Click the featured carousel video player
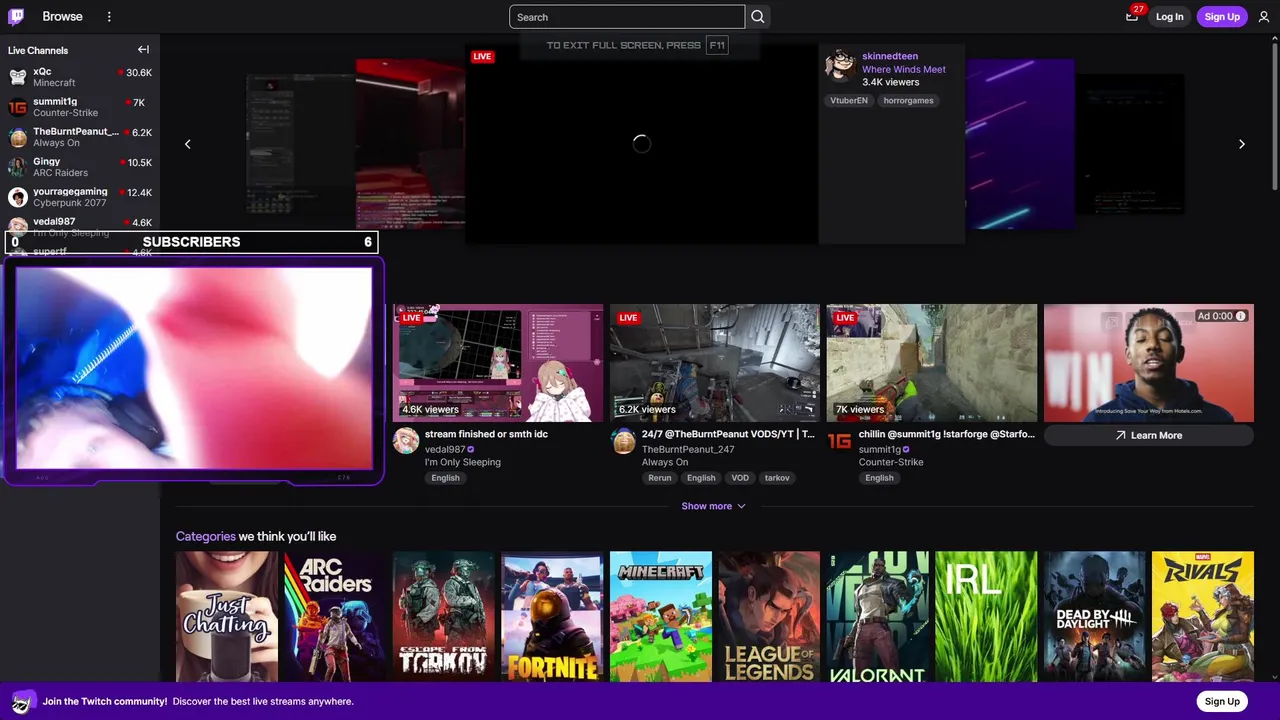Image resolution: width=1280 pixels, height=720 pixels. point(642,144)
